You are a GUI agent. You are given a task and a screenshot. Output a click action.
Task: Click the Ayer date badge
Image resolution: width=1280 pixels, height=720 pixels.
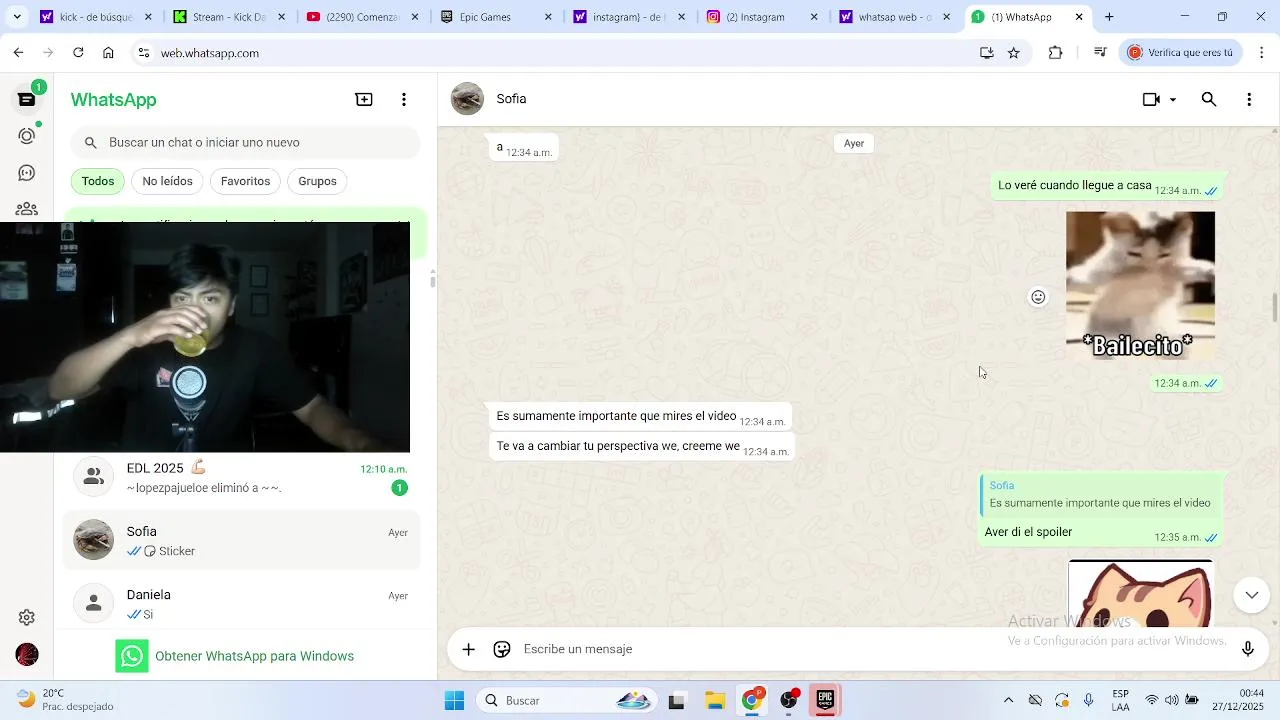click(x=854, y=143)
